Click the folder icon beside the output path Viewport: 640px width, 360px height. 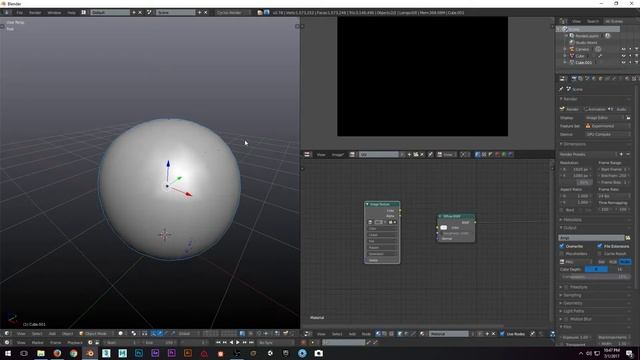pos(628,238)
